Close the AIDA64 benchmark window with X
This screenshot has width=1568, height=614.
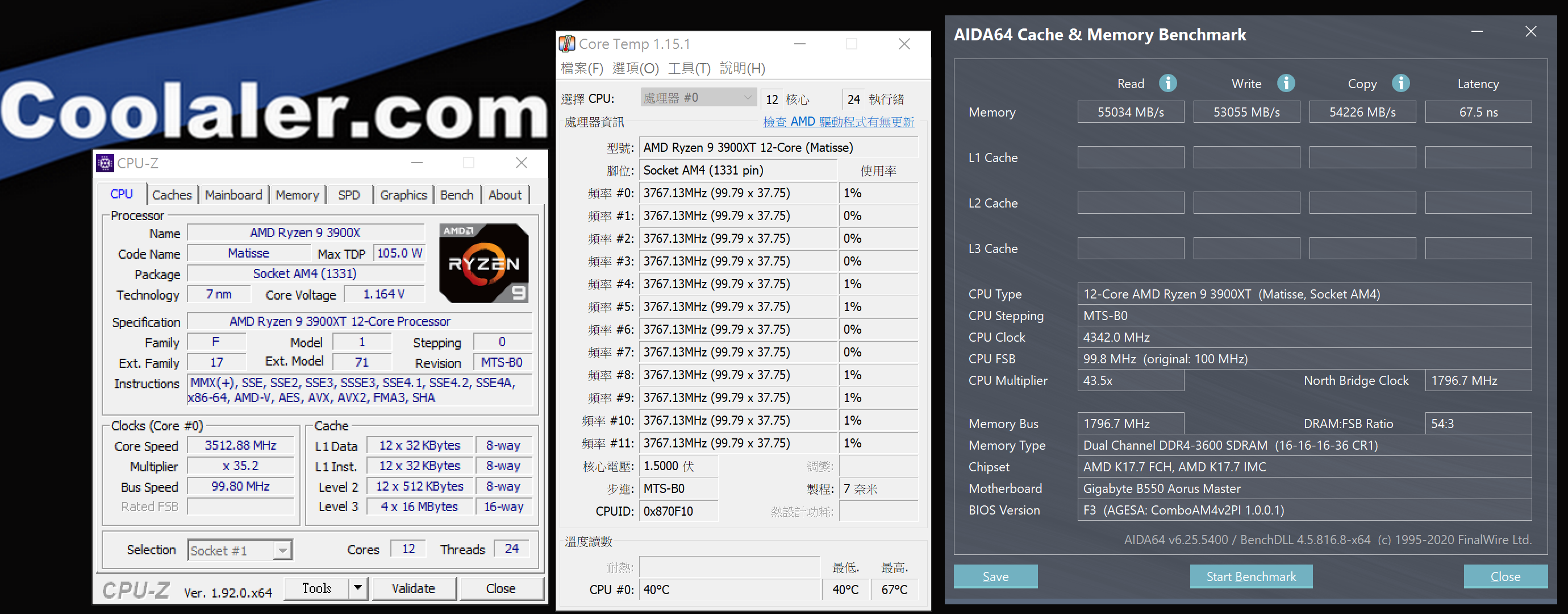1531,32
